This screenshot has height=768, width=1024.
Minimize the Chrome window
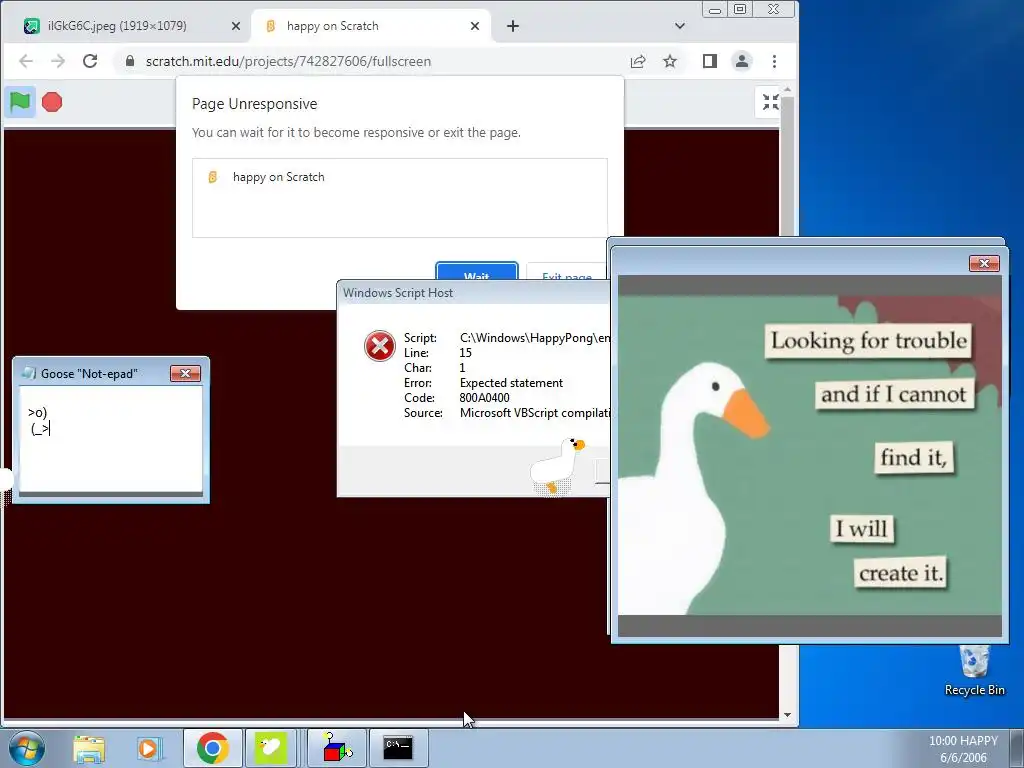click(715, 10)
